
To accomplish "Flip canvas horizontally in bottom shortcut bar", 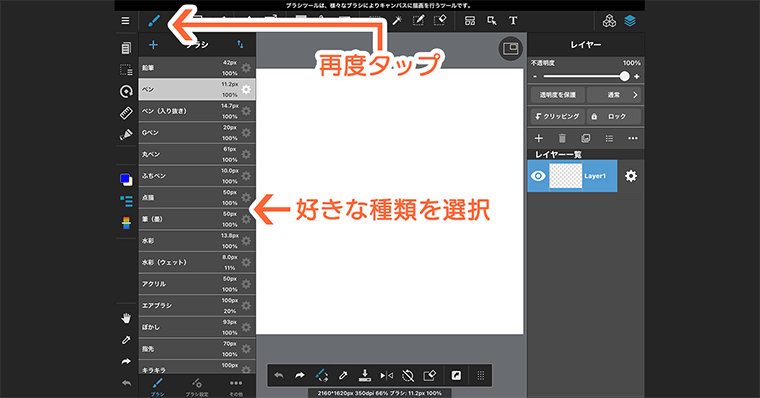I will tap(386, 375).
